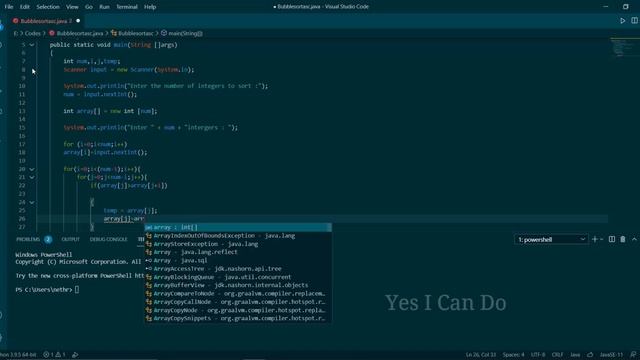
Task: Collapse the block fold at line 24
Action: click(x=32, y=202)
